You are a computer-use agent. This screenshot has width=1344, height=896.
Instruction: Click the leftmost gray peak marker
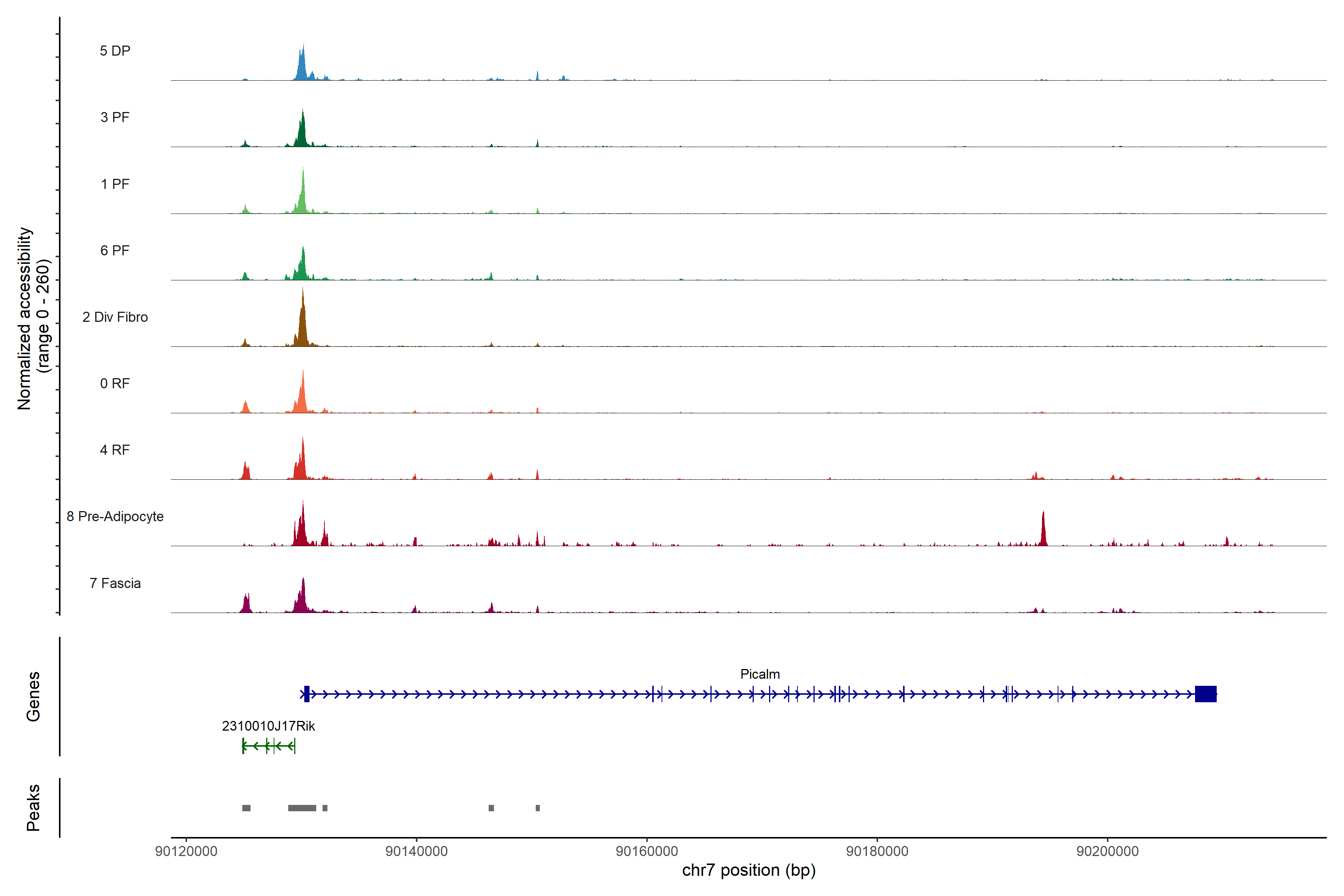click(246, 808)
